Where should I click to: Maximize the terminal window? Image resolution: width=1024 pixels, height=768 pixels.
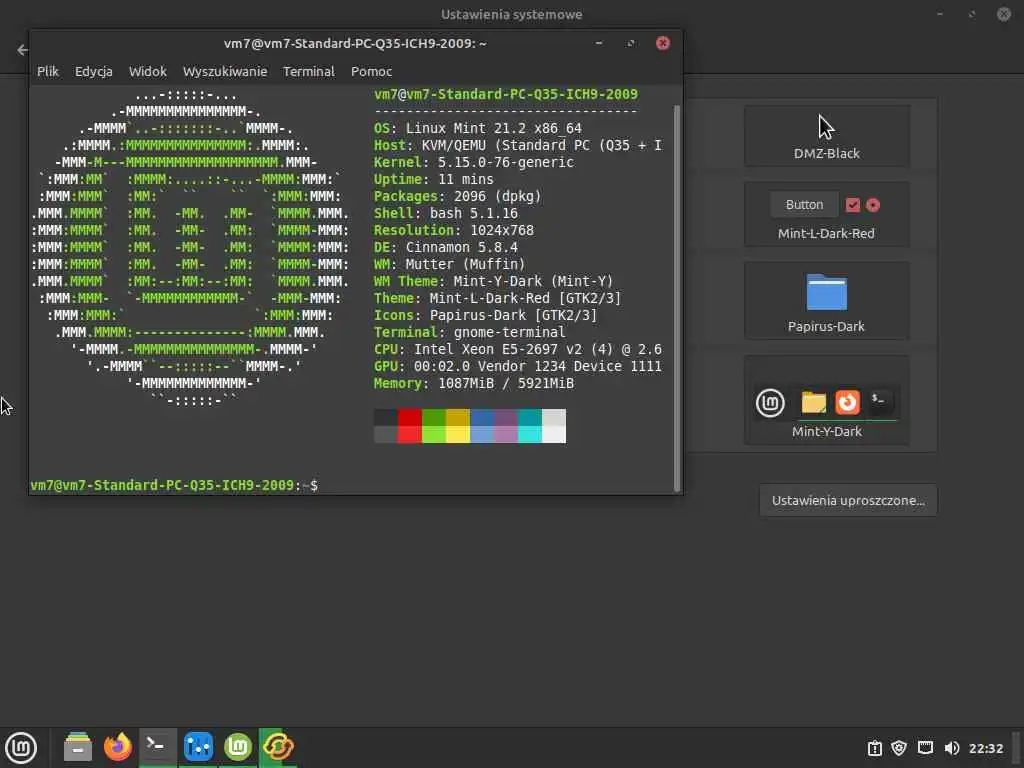pos(631,43)
